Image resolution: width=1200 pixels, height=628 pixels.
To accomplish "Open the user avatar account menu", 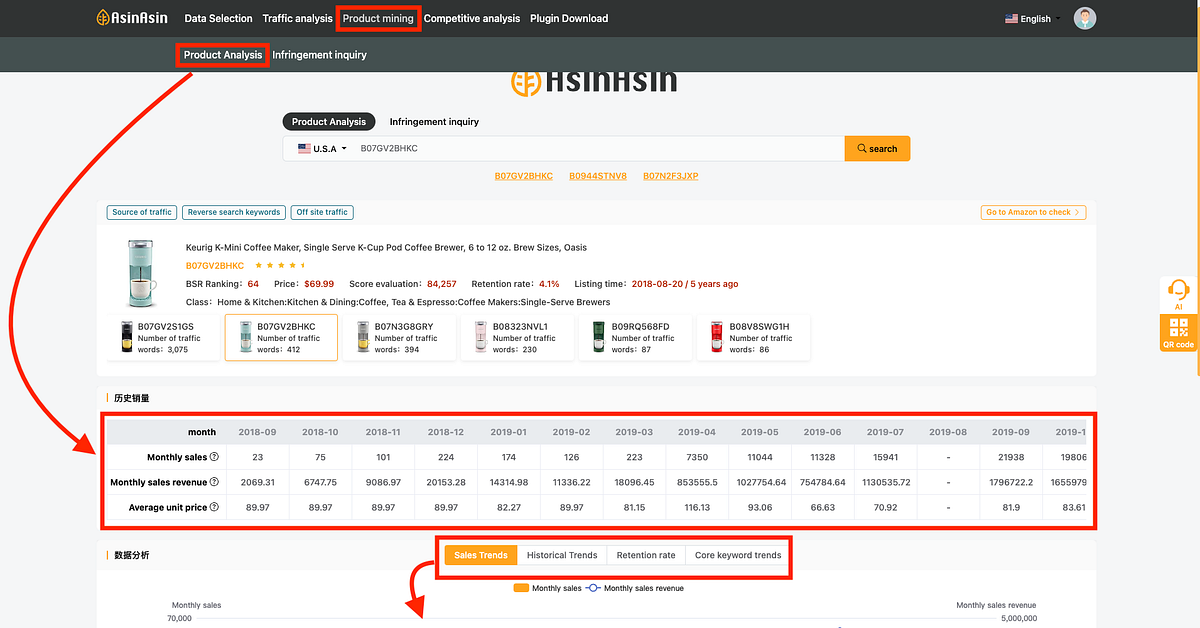I will click(x=1085, y=17).
